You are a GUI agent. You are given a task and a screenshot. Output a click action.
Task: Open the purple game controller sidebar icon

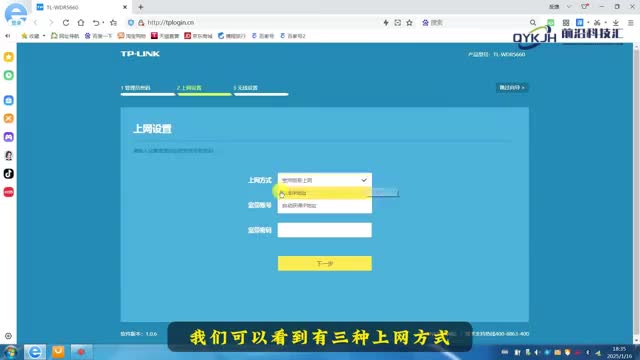pyautogui.click(x=9, y=137)
